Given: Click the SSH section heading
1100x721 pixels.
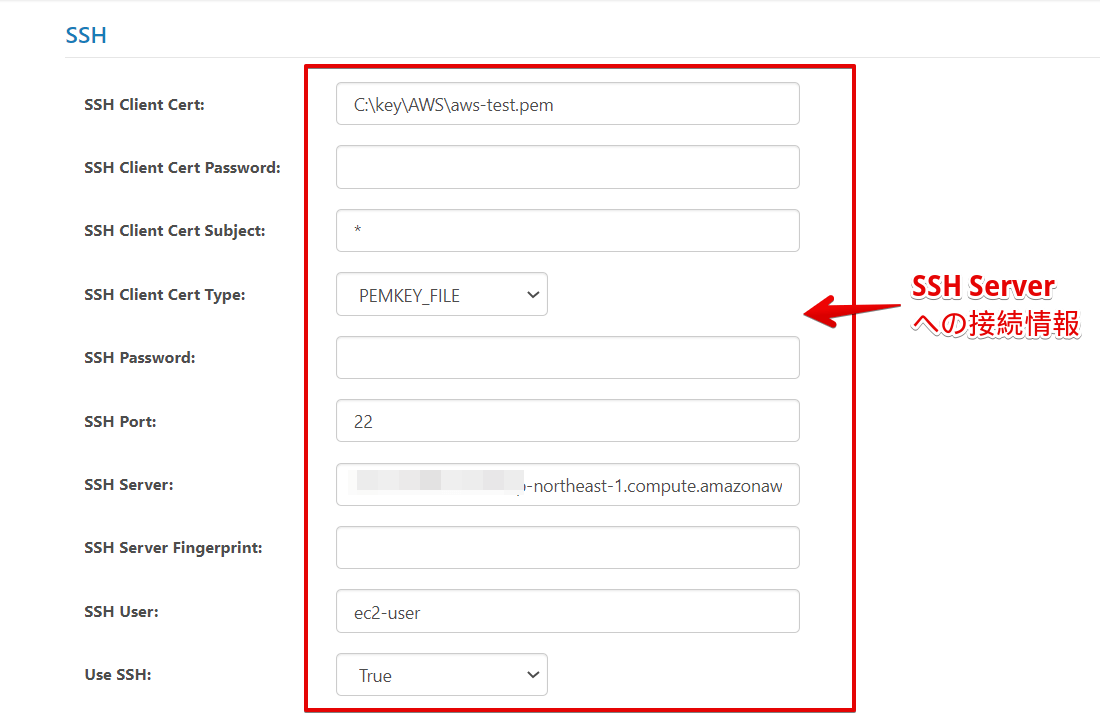Looking at the screenshot, I should point(86,36).
